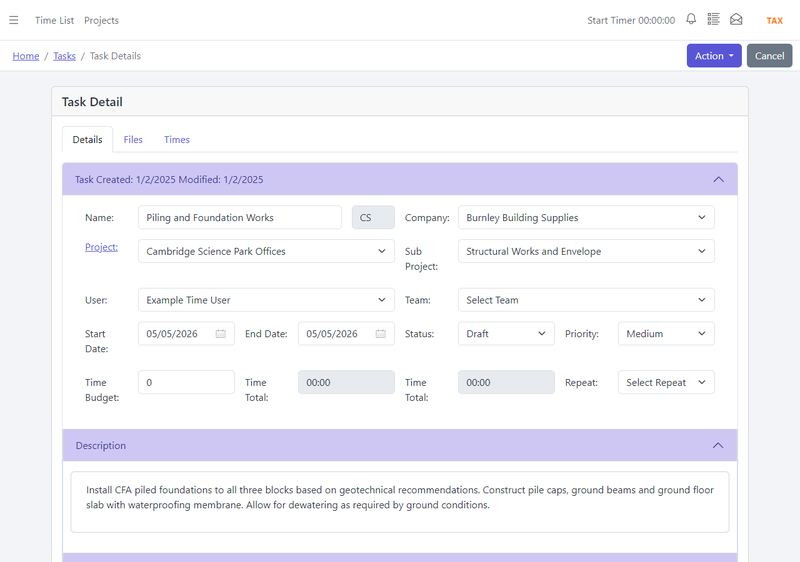Click the first Time Total field after Time Budget

click(346, 382)
